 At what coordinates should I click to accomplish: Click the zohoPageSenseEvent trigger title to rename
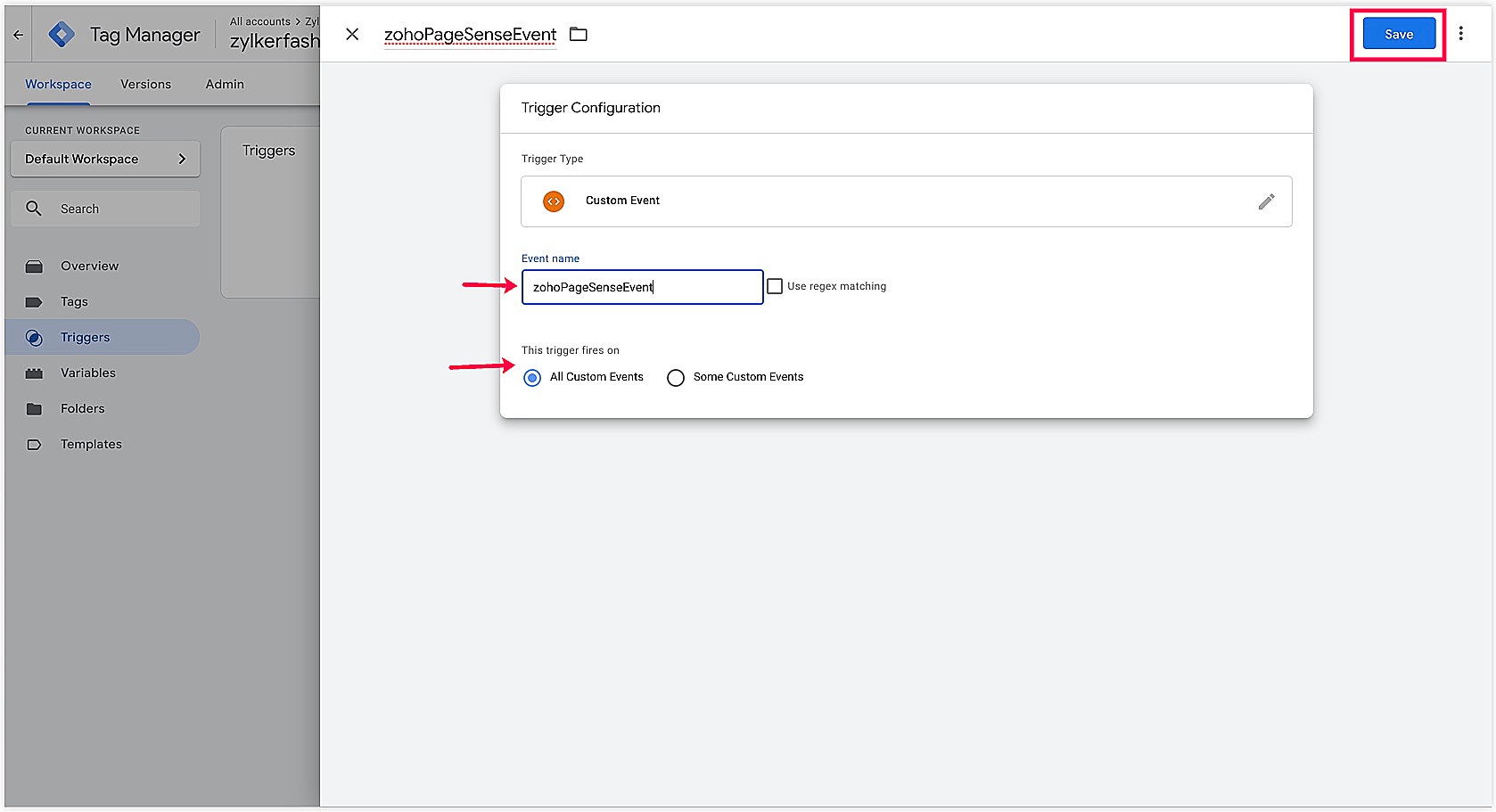point(470,34)
